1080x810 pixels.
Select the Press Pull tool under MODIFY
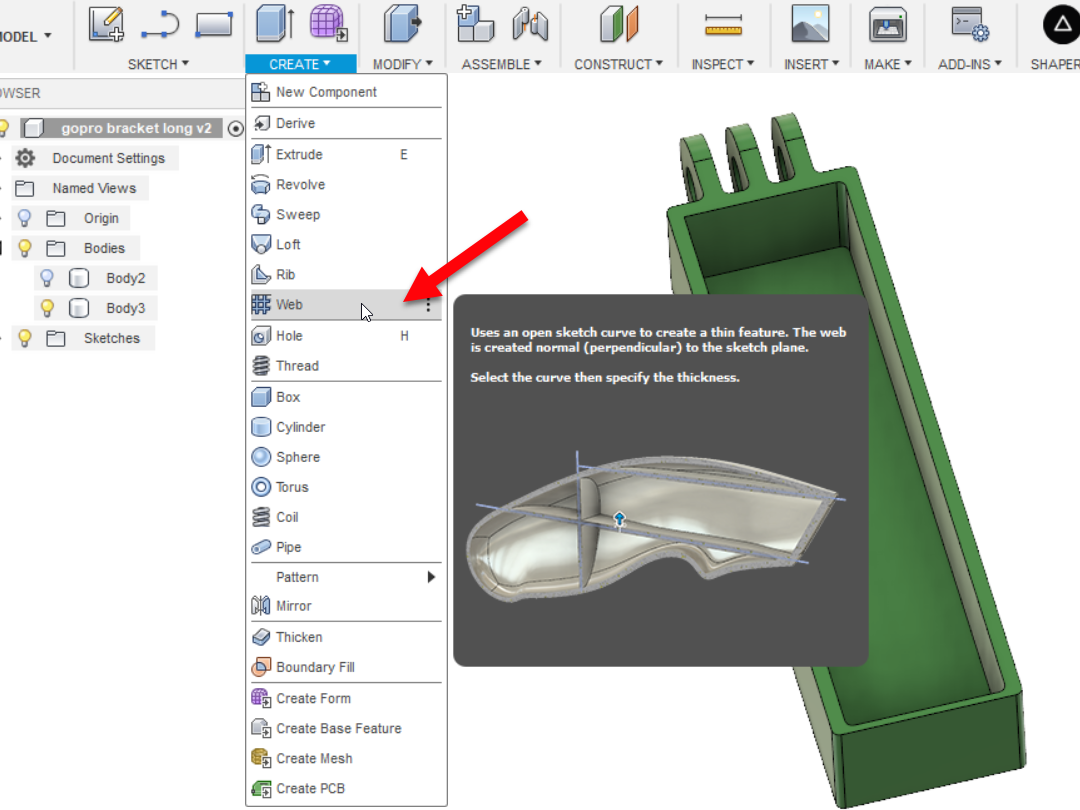pyautogui.click(x=402, y=24)
